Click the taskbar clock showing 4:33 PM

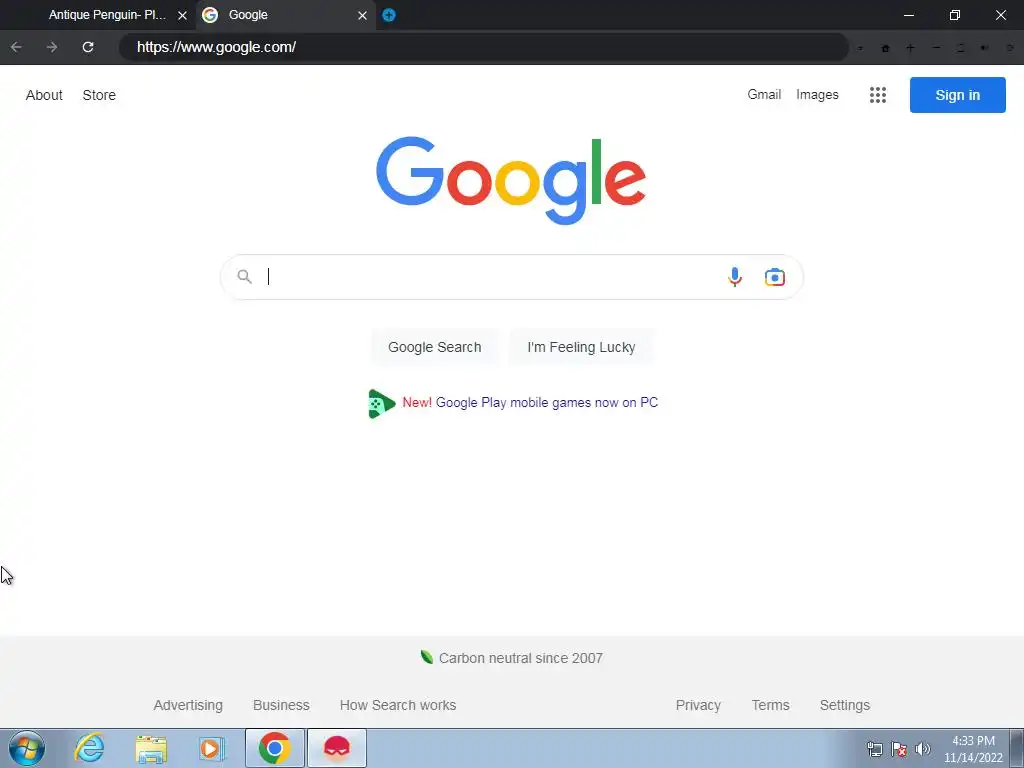click(973, 749)
